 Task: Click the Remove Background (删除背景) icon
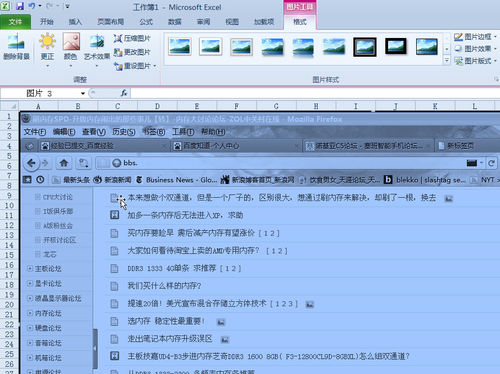pyautogui.click(x=16, y=43)
